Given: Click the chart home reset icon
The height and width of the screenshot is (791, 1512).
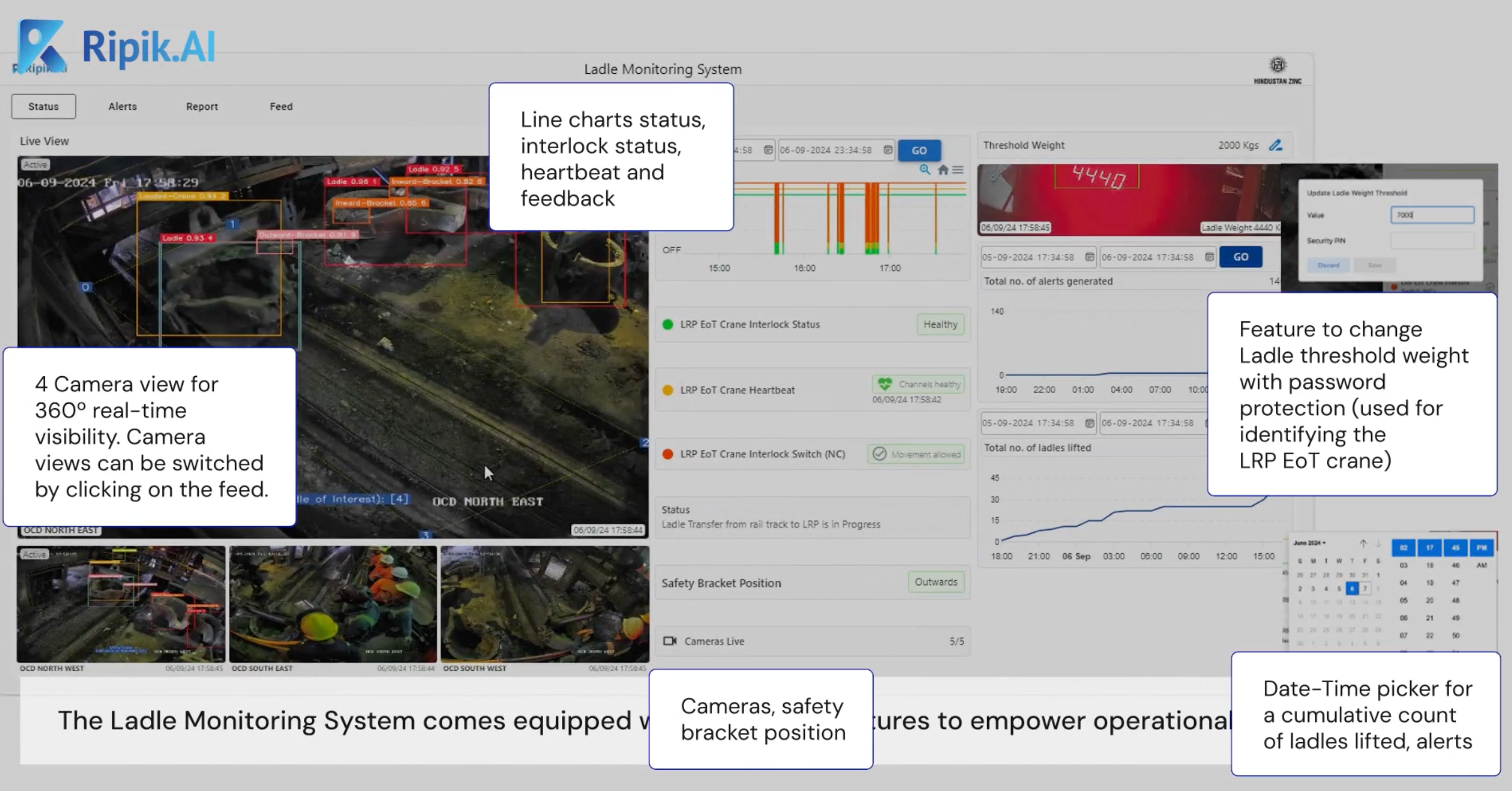Looking at the screenshot, I should [943, 170].
